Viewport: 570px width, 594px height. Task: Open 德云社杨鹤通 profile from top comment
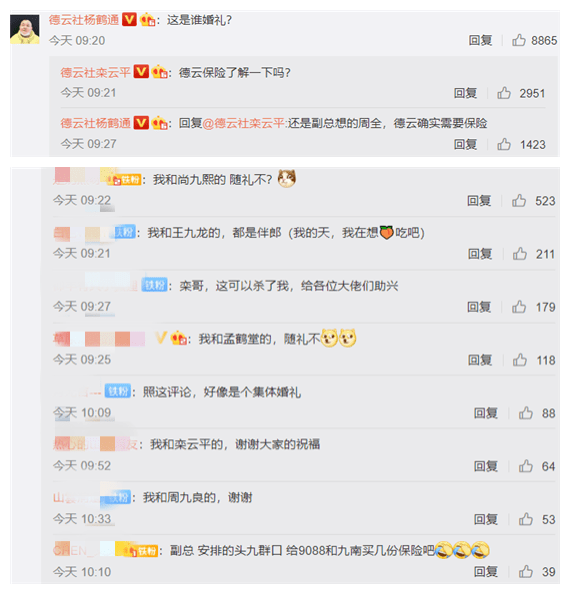coord(84,20)
